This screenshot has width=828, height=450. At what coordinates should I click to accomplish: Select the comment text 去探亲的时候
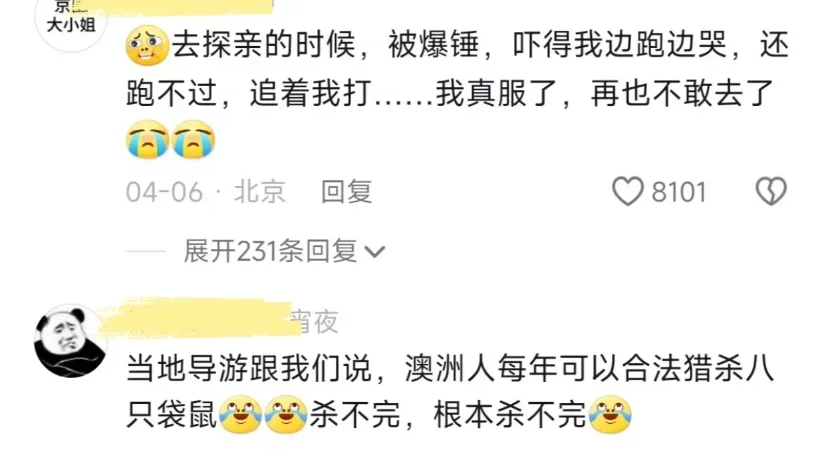tap(264, 44)
